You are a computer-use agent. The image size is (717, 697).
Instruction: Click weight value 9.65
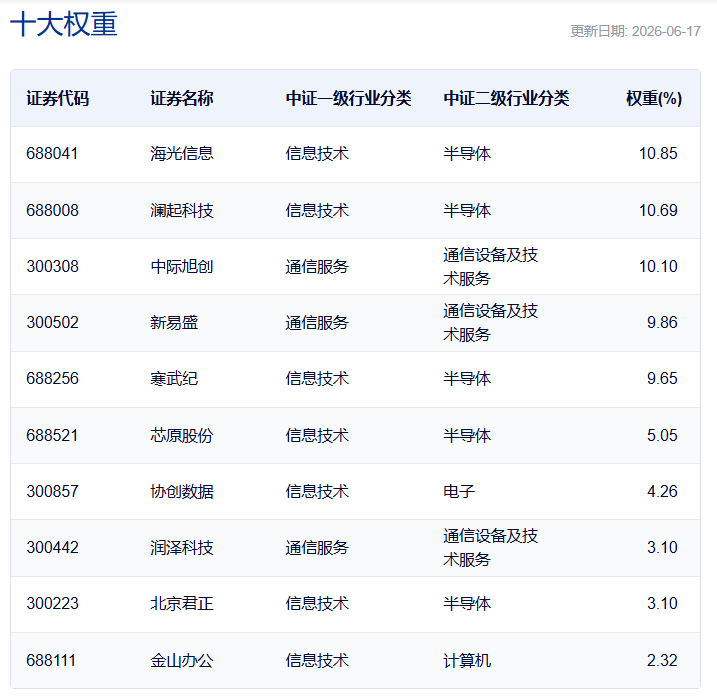(662, 379)
